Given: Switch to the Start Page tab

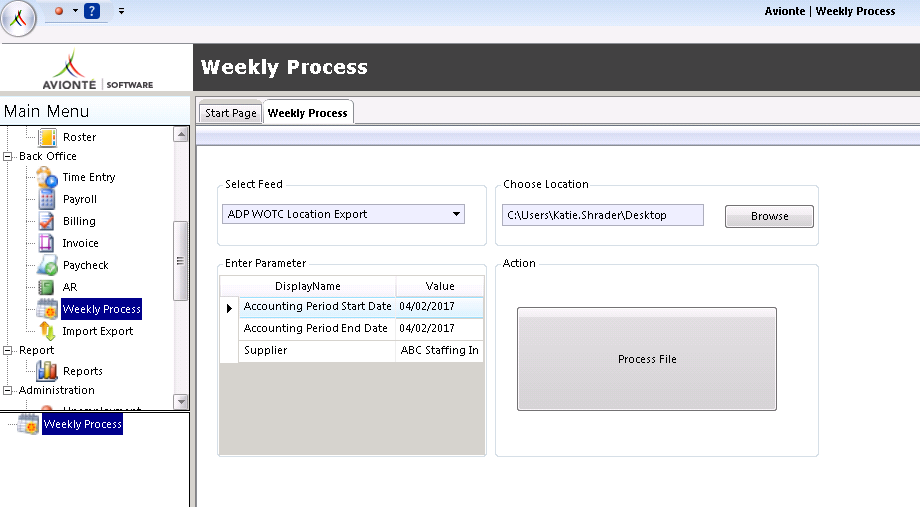Looking at the screenshot, I should [231, 113].
